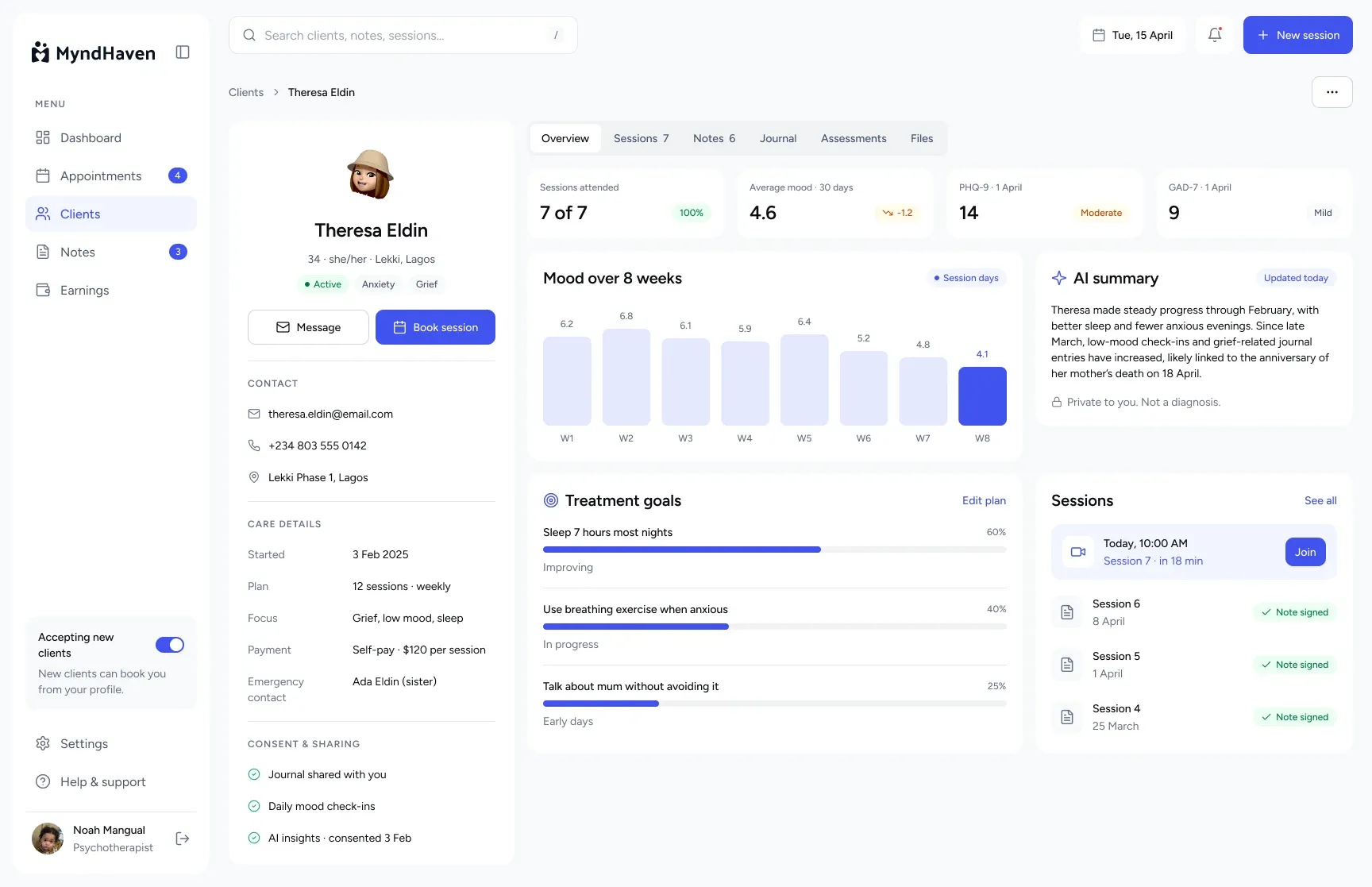Open the Files tab
Viewport: 1372px width, 887px height.
coord(922,138)
